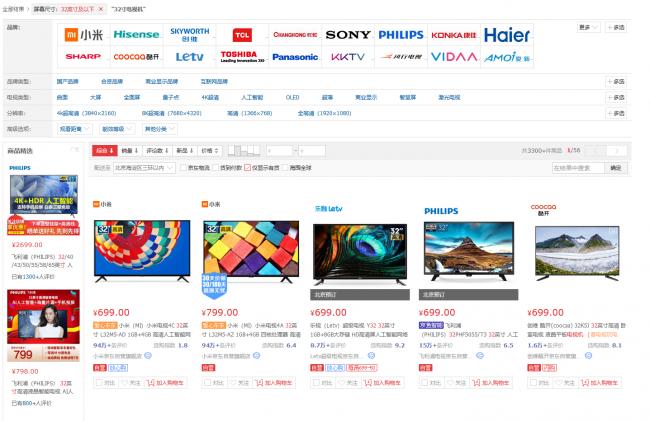Sort results by sales volume
Image resolution: width=650 pixels, height=421 pixels.
pos(130,151)
